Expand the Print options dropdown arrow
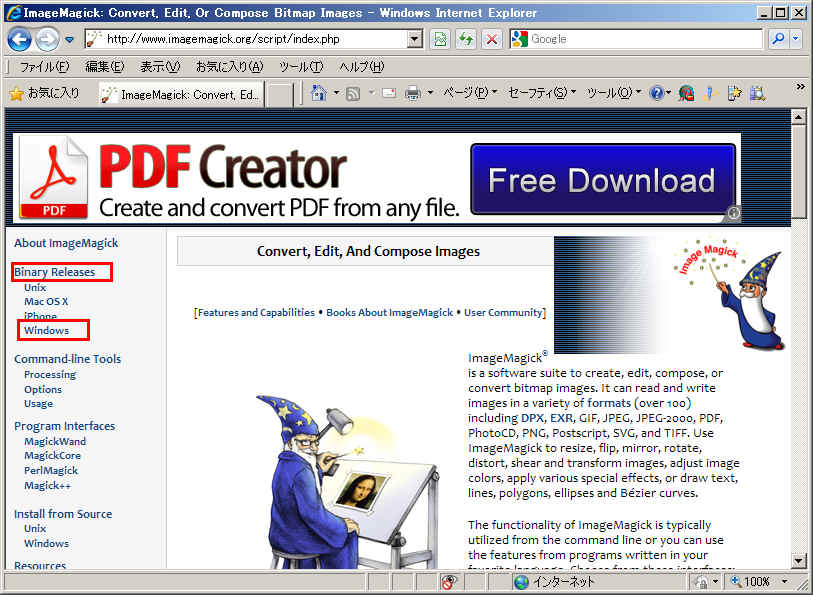Viewport: 813px width, 595px height. click(x=430, y=93)
